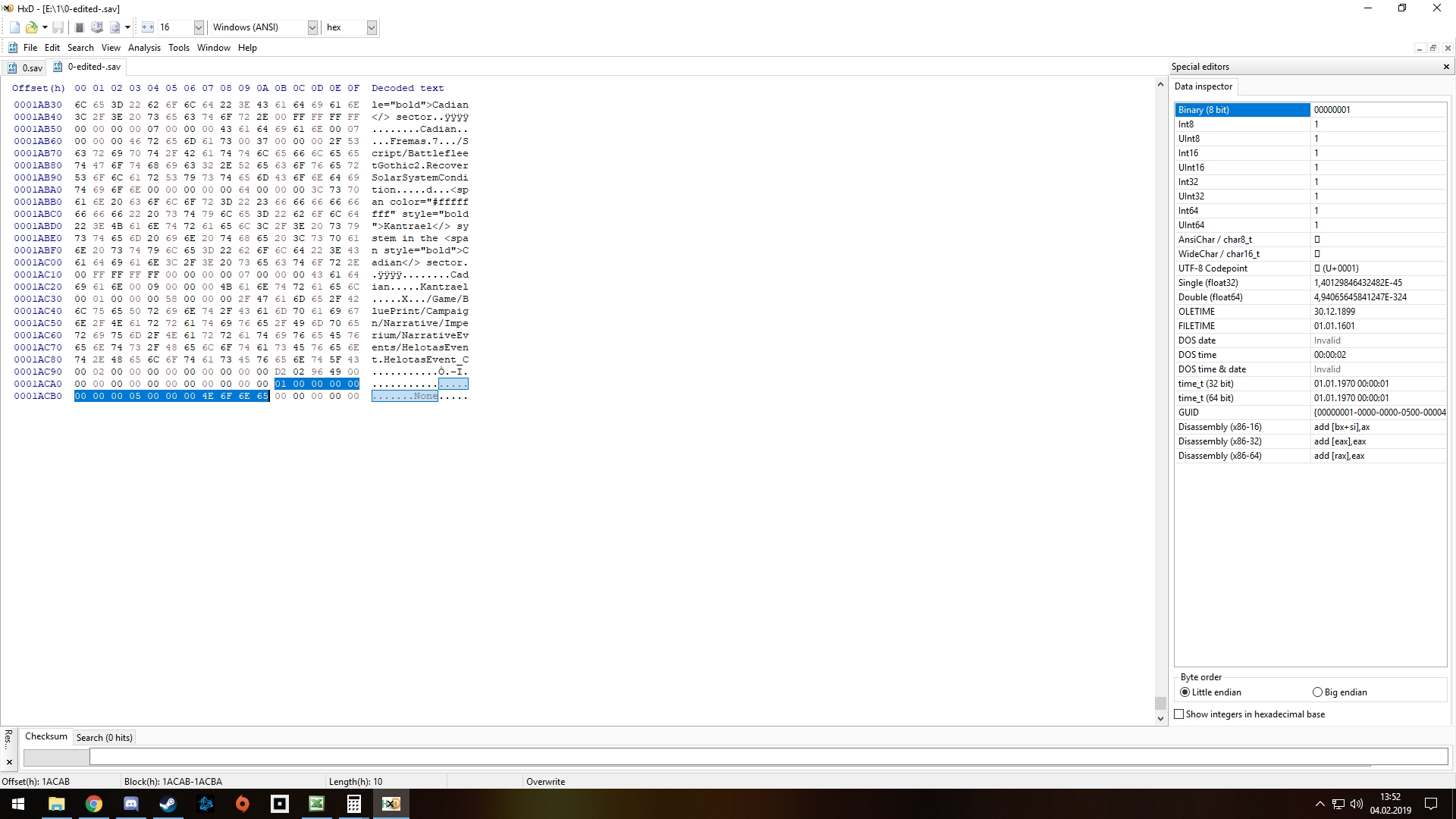Open Discord from the Windows taskbar
Viewport: 1456px width, 819px height.
pyautogui.click(x=130, y=804)
